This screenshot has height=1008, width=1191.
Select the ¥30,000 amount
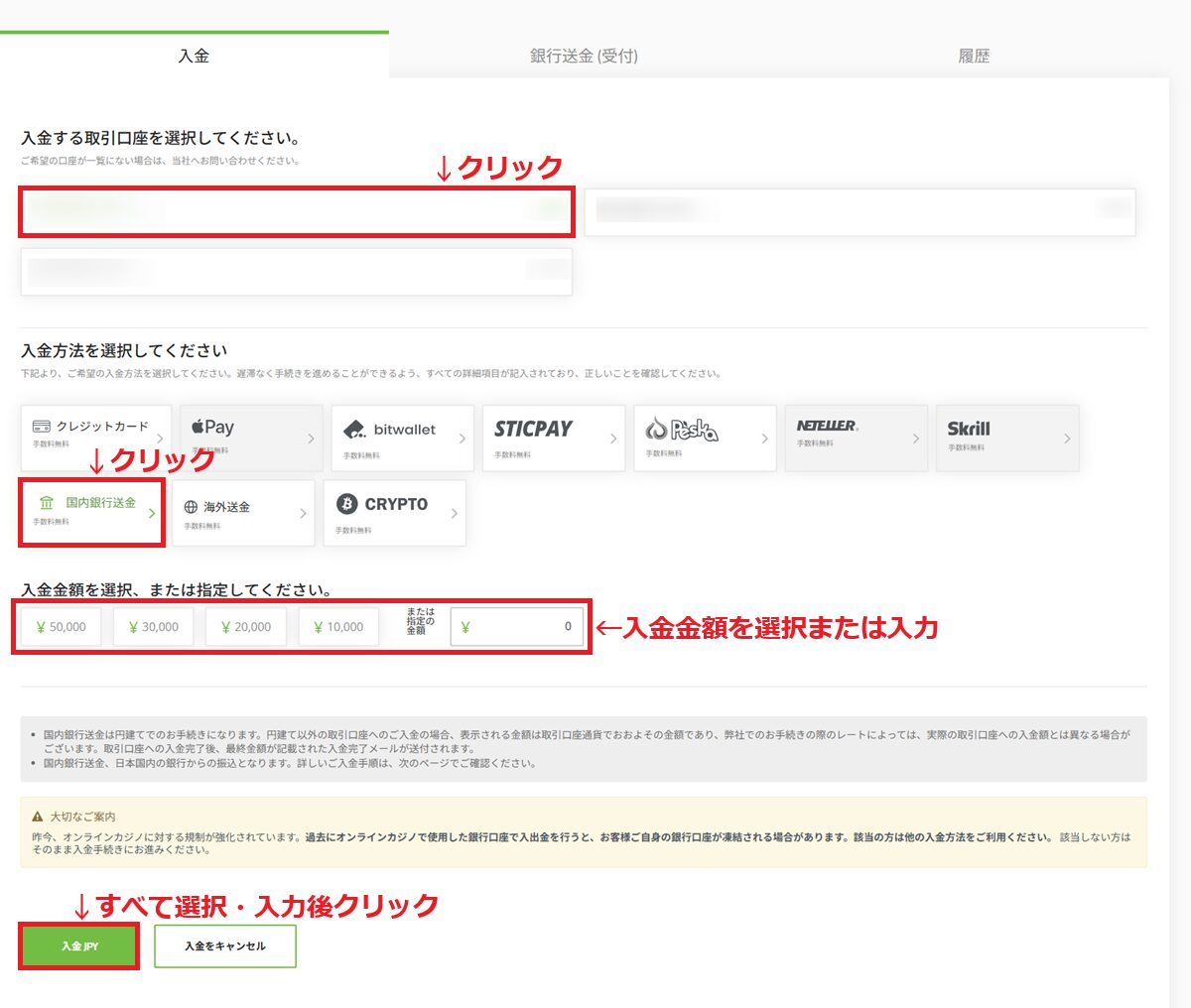click(x=153, y=627)
